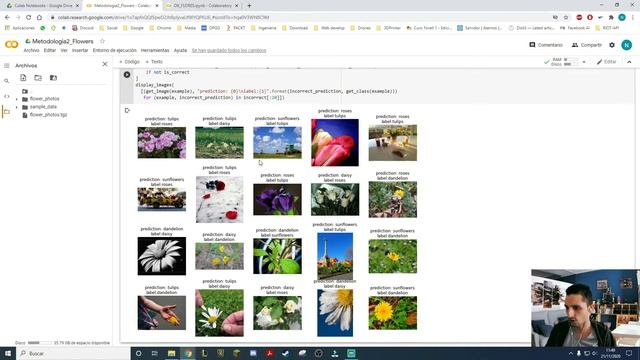The image size is (640, 360).
Task: Click the refresh folder icon in Archivos
Action: pos(38,78)
